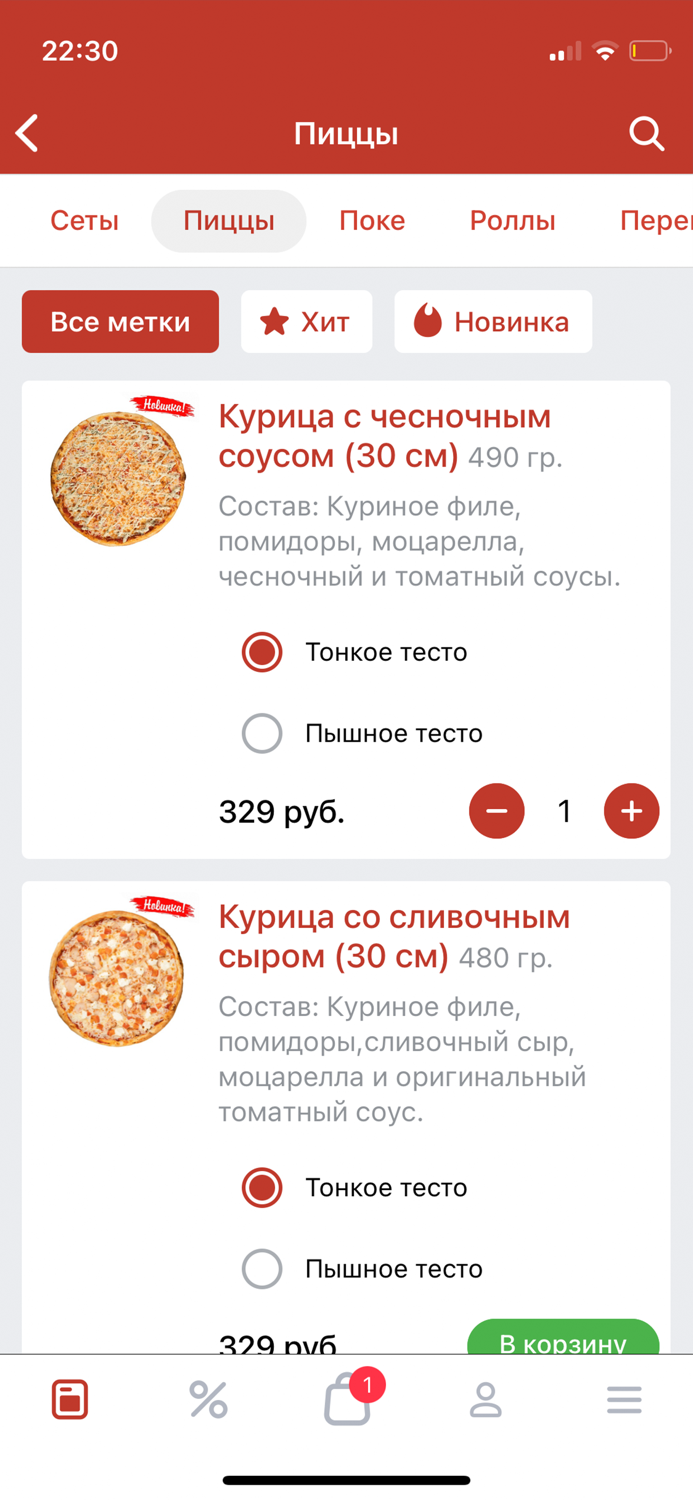Go back with the arrow icon
This screenshot has height=1500, width=693.
point(26,132)
